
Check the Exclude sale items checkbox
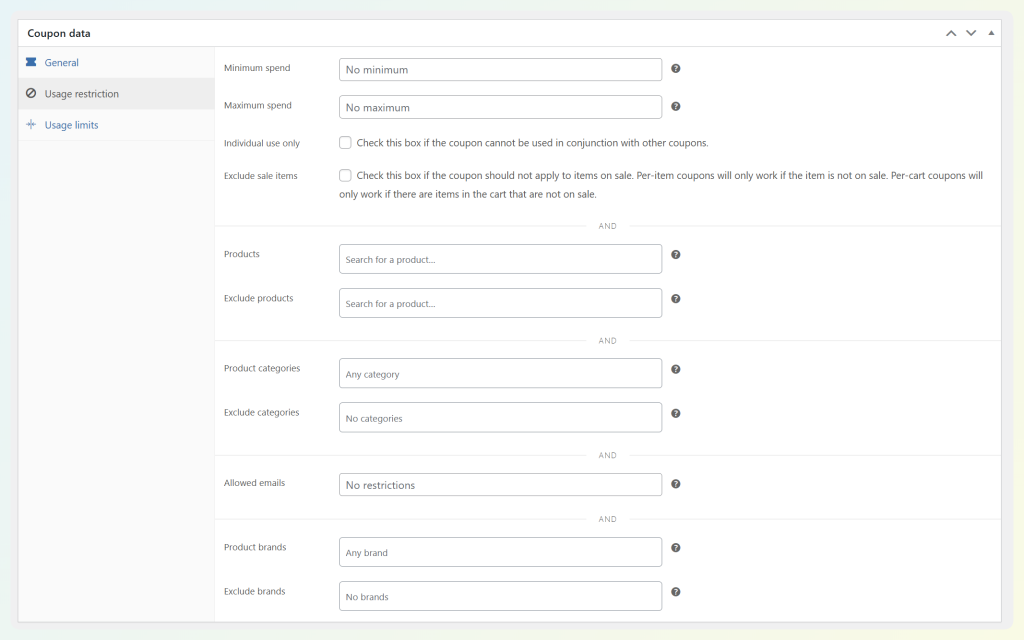(345, 175)
